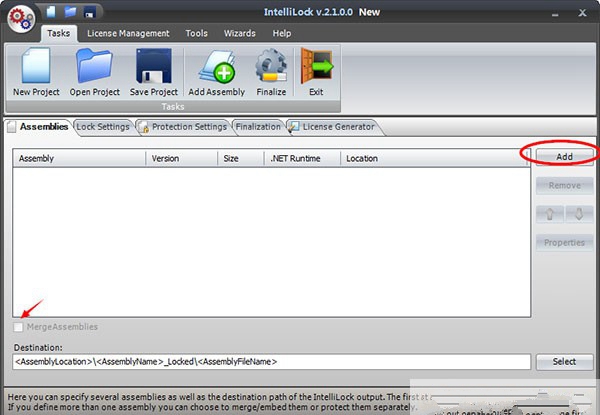Open the Tasks ribbon tab
This screenshot has height=415, width=600.
click(59, 34)
